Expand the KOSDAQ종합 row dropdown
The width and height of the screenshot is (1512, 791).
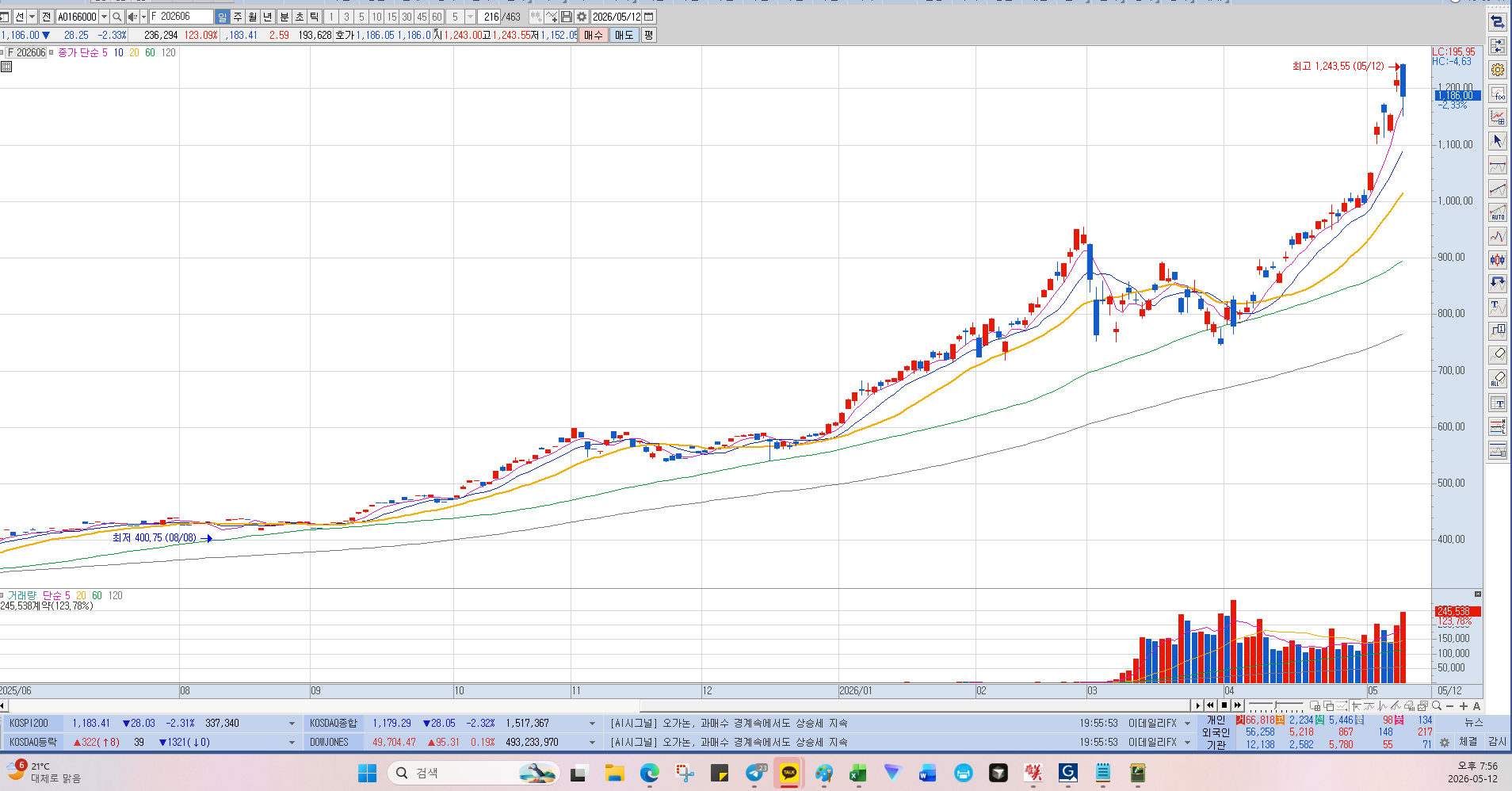(592, 724)
